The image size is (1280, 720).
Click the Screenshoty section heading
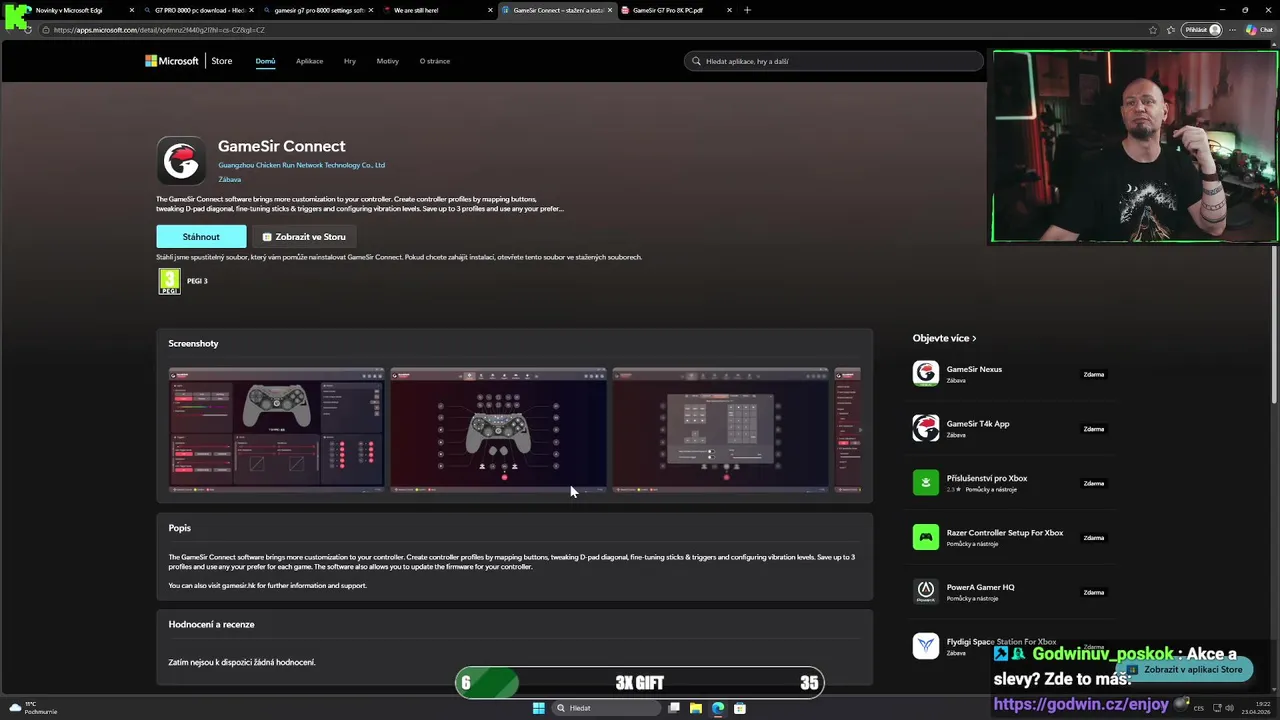point(193,343)
